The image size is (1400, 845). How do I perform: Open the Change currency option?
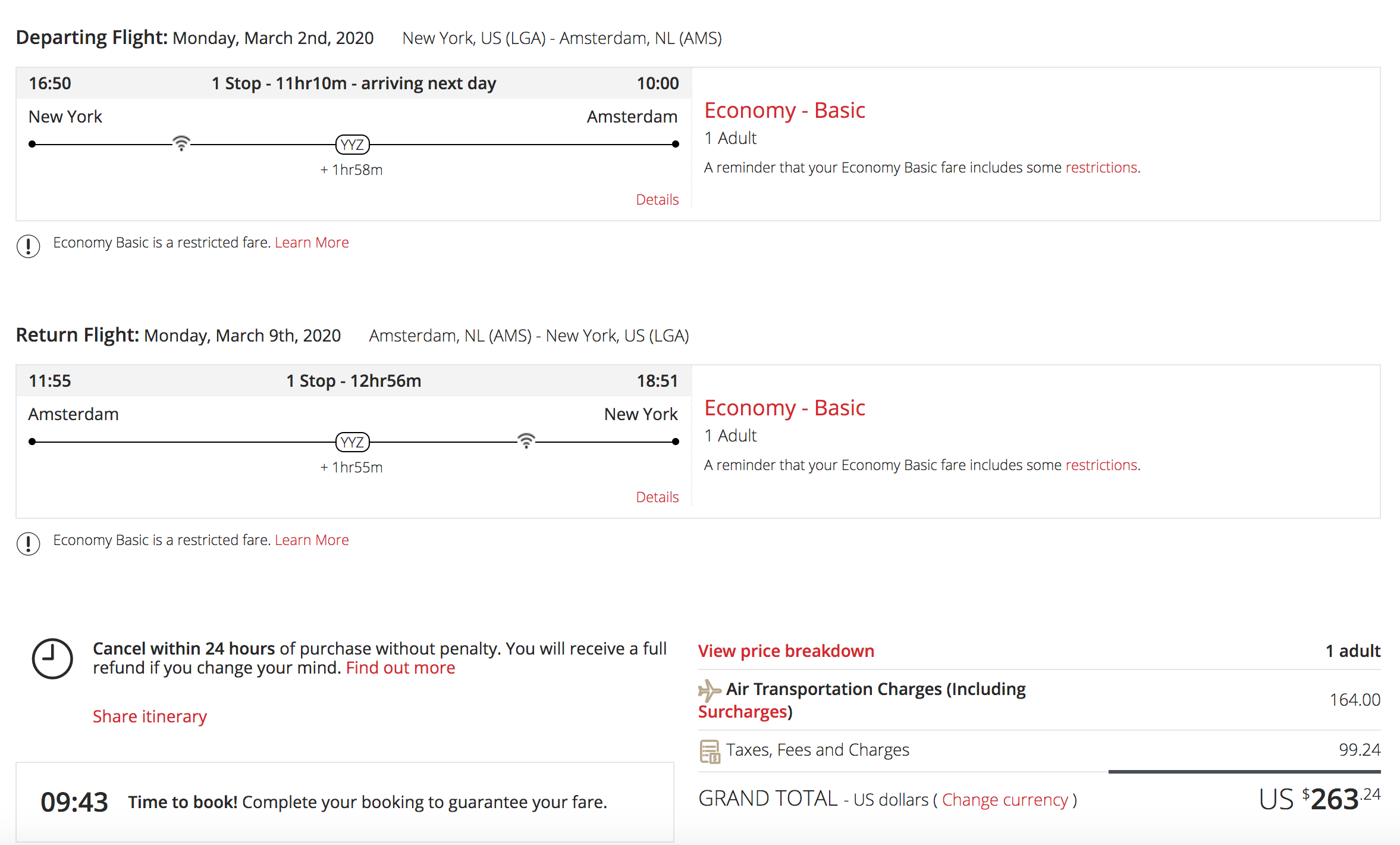click(x=1005, y=800)
